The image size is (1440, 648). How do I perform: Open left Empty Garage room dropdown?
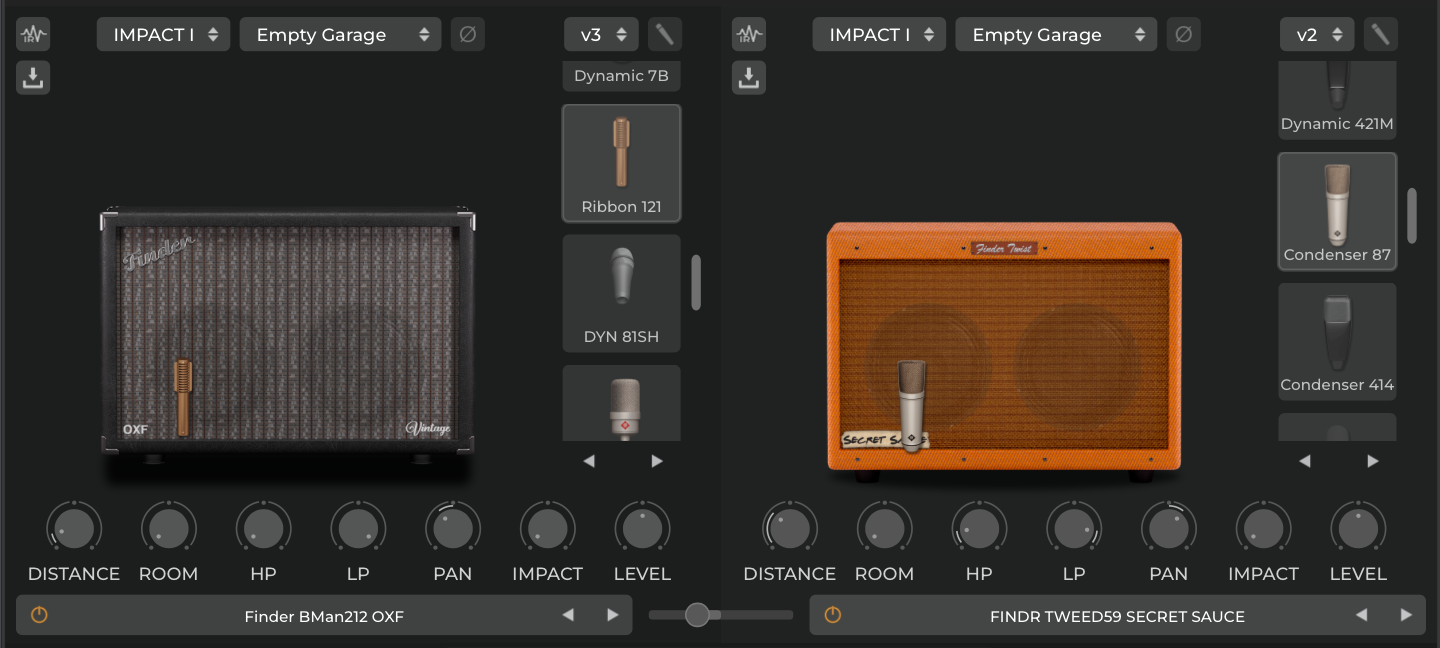click(340, 35)
